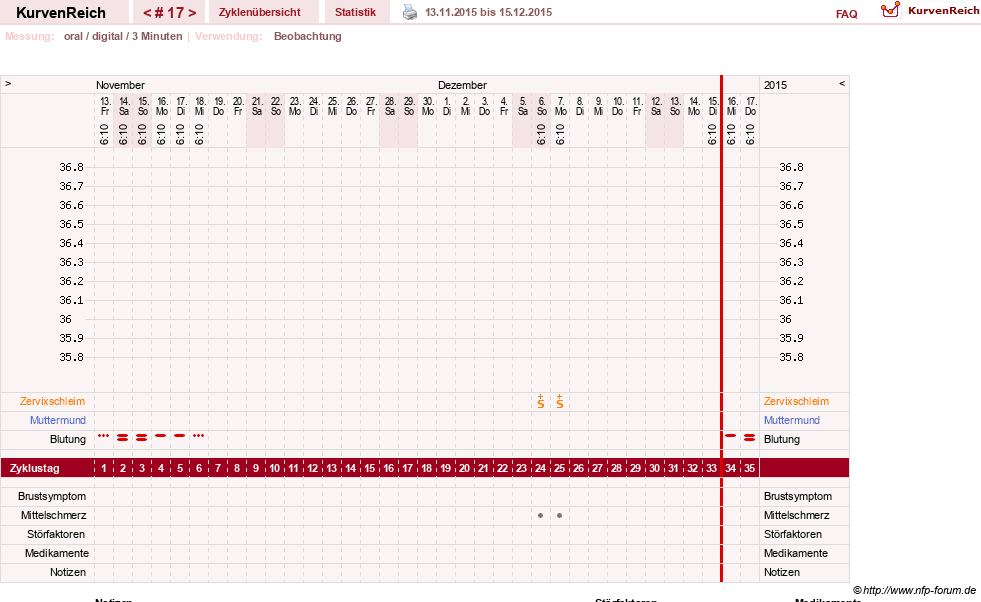981x602 pixels.
Task: Select cycle day 14 in Zyklustag row
Action: point(350,468)
